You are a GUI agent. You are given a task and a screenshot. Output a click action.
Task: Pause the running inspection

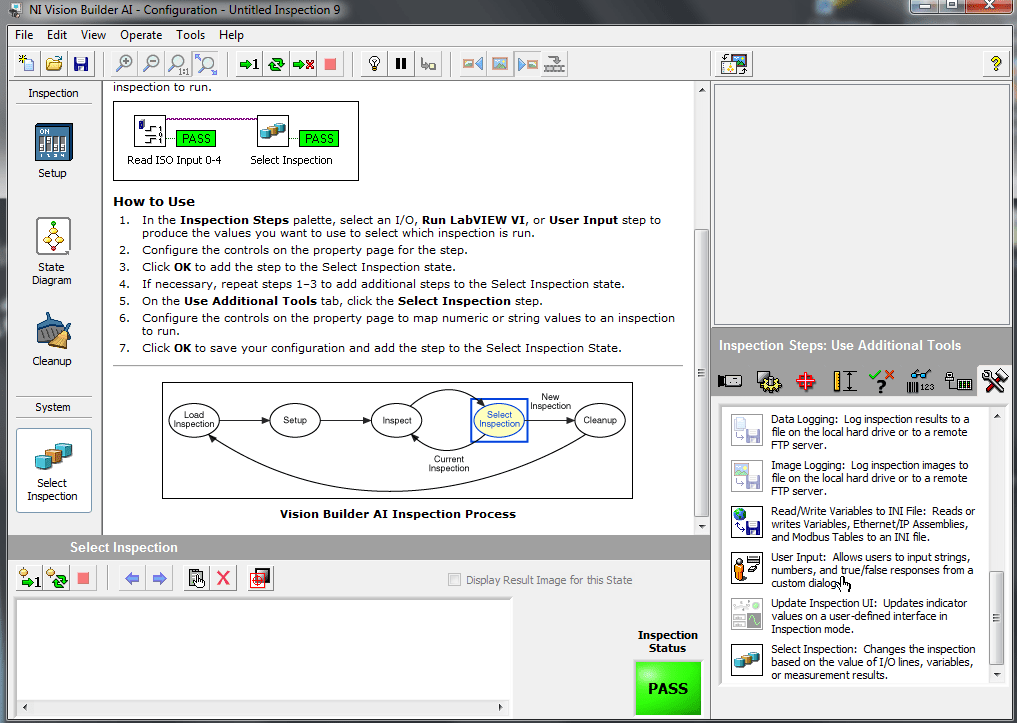pos(400,63)
